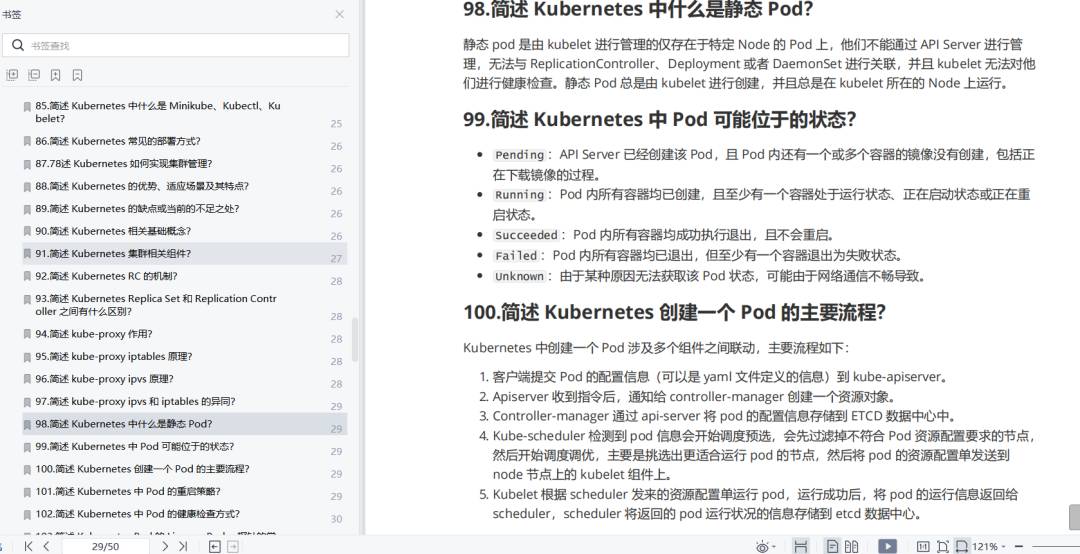
Task: Open bookmark 102 on Pod health check methods
Action: pos(185,514)
